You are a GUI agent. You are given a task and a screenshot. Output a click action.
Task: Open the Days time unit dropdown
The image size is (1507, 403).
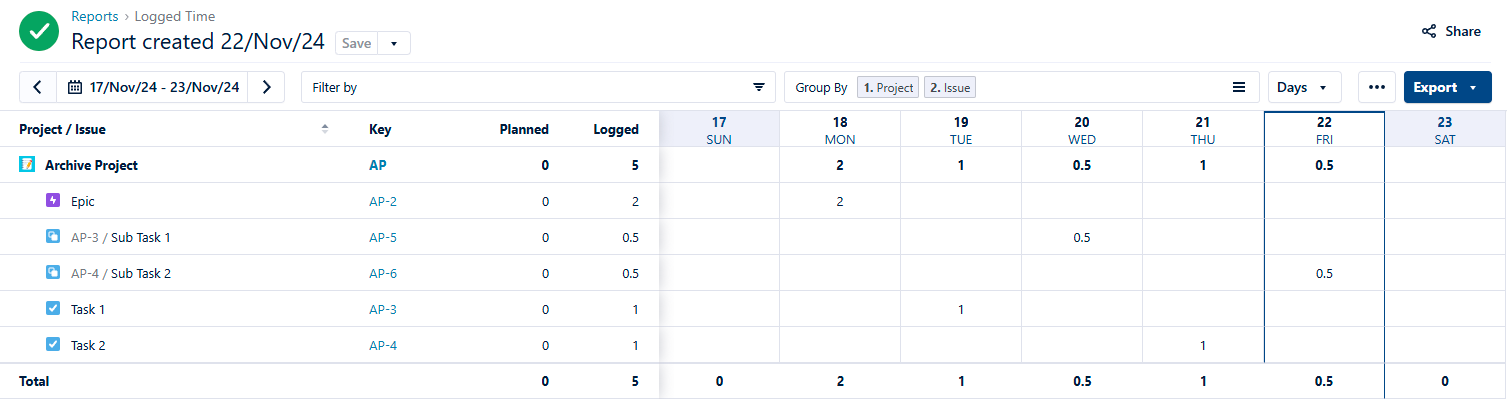click(1304, 87)
